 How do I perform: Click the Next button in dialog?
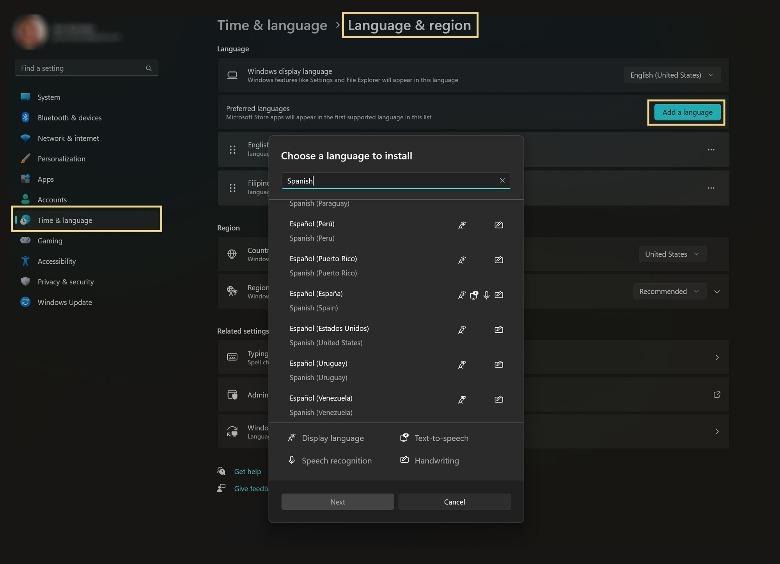coord(337,502)
